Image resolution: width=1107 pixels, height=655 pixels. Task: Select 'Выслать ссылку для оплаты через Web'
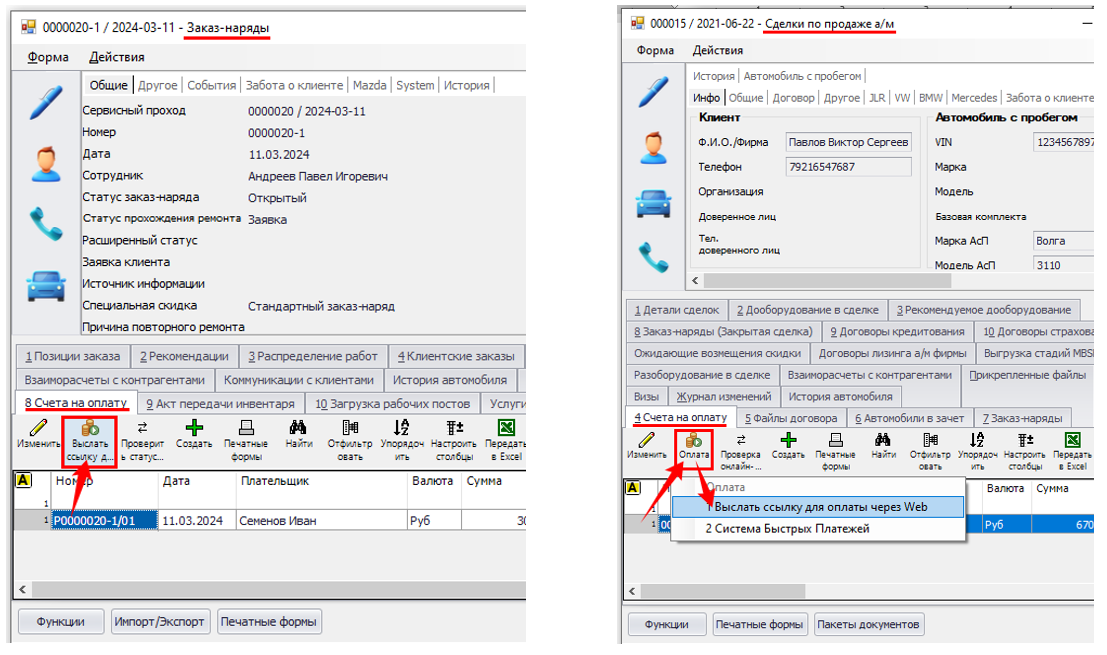point(817,507)
